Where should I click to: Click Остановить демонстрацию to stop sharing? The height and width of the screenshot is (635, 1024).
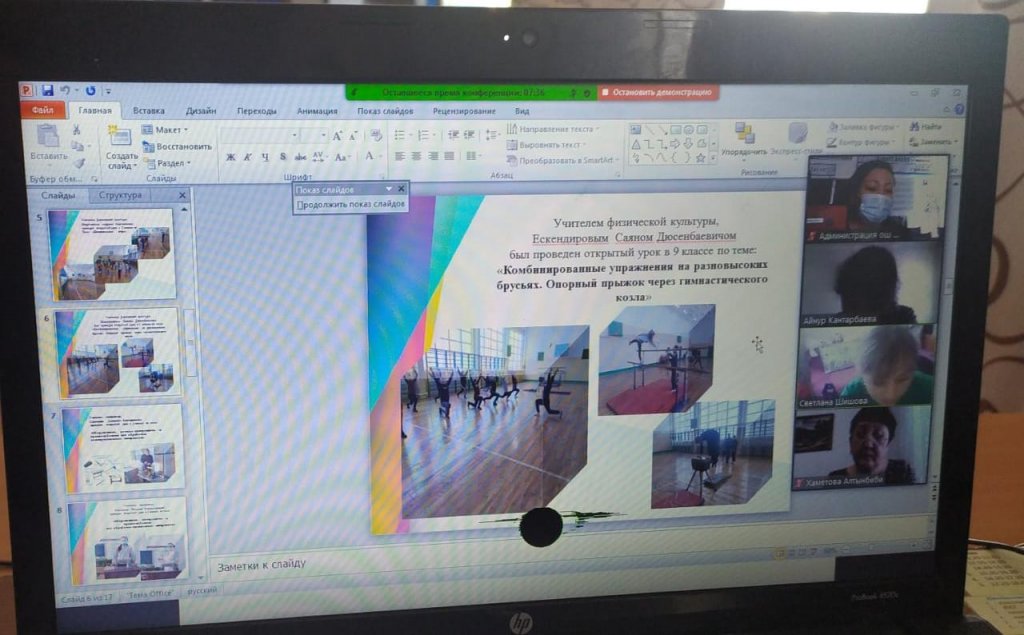658,92
